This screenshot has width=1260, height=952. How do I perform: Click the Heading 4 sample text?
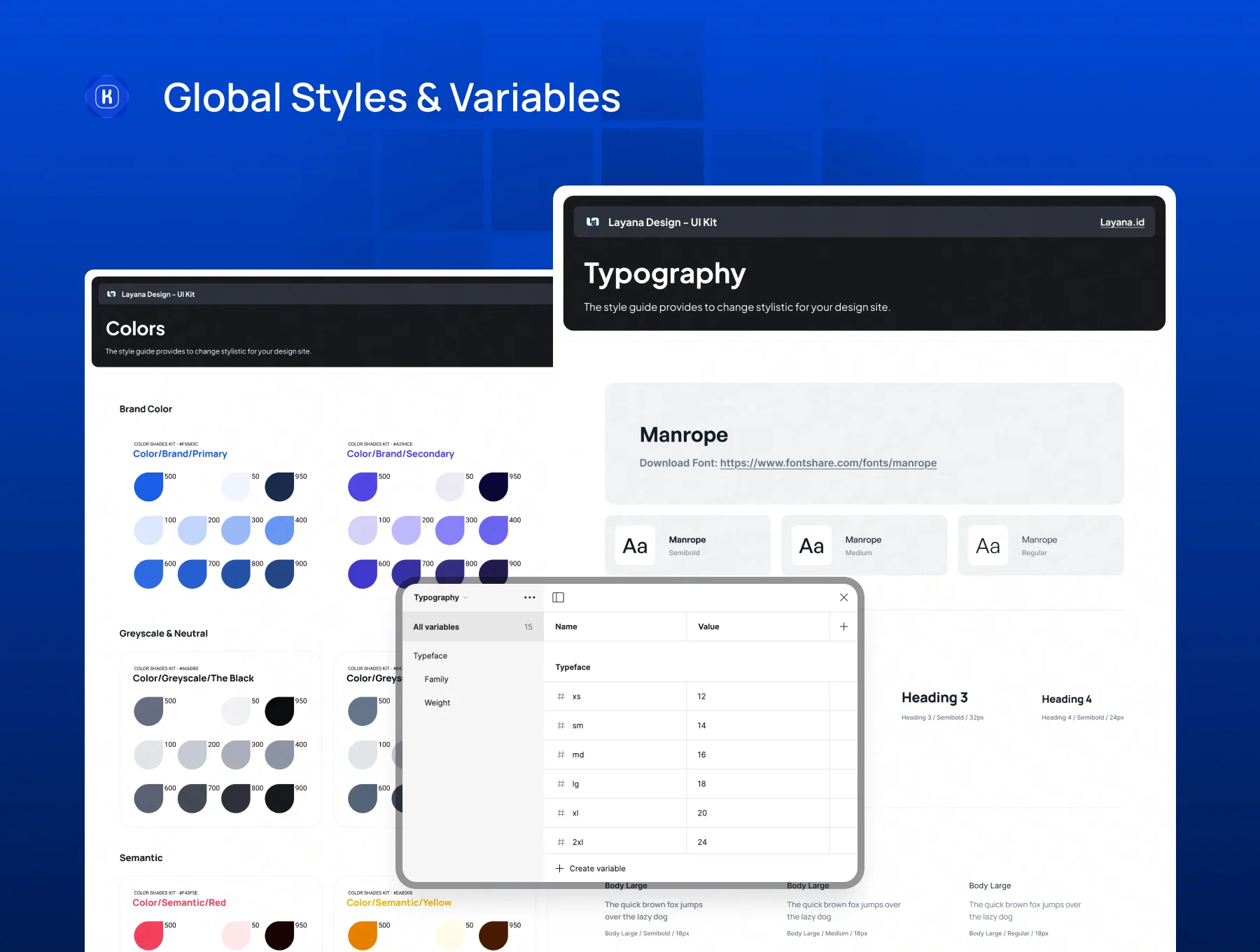pyautogui.click(x=1066, y=699)
